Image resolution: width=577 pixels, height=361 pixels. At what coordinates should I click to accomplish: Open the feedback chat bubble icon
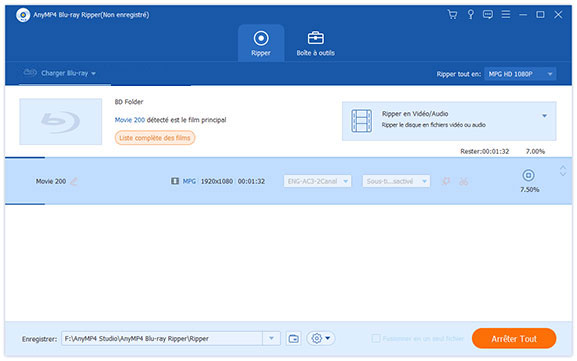(x=488, y=15)
